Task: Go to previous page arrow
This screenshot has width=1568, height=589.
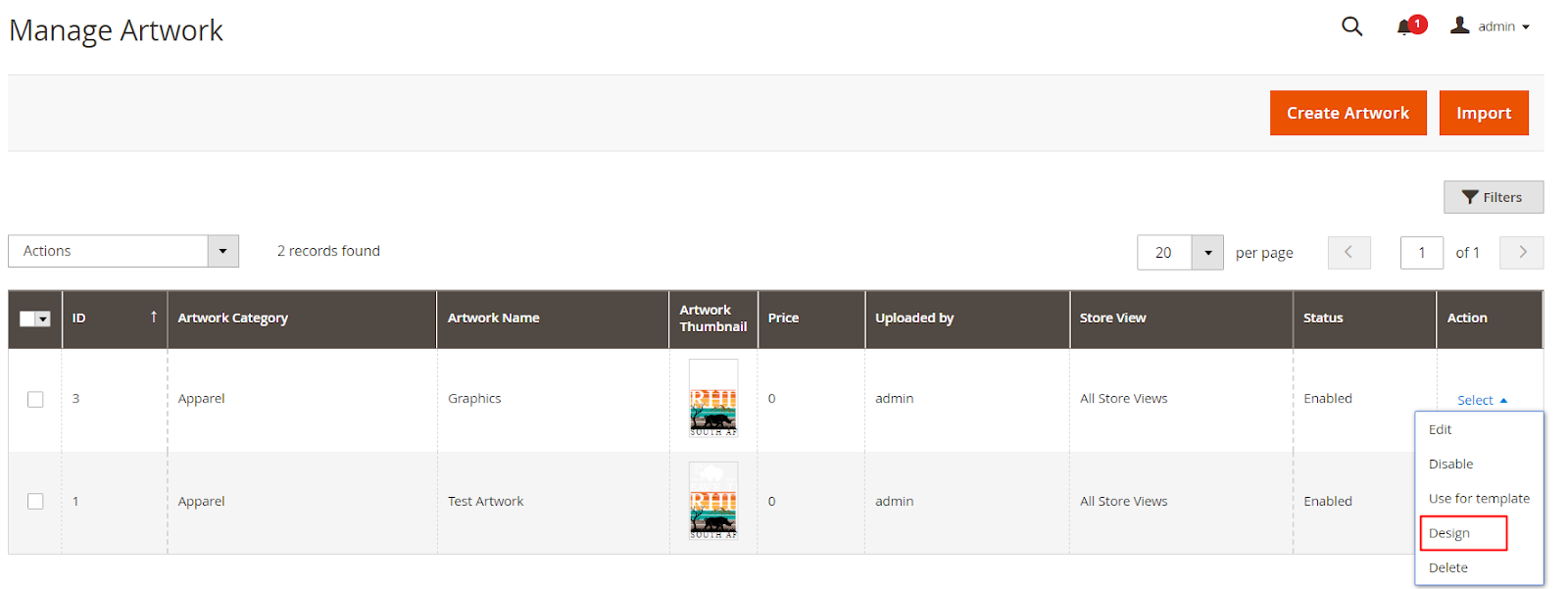Action: [1348, 253]
